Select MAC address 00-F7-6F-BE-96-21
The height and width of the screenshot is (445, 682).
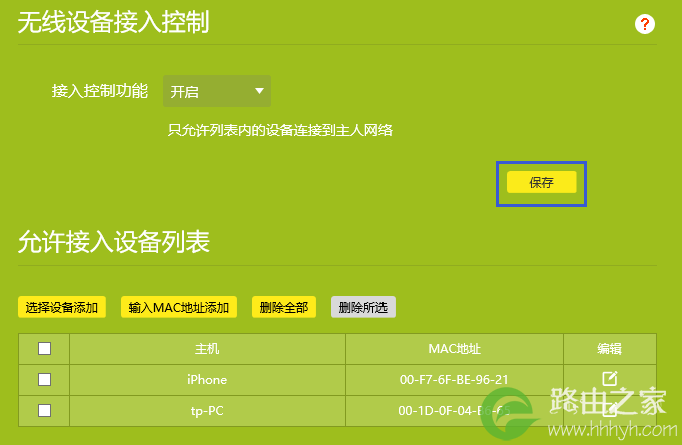pos(454,380)
